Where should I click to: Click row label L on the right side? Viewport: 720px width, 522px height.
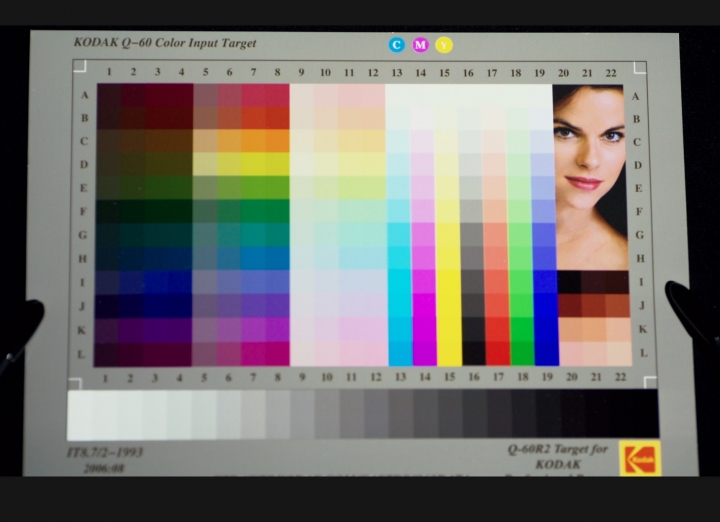pos(644,353)
